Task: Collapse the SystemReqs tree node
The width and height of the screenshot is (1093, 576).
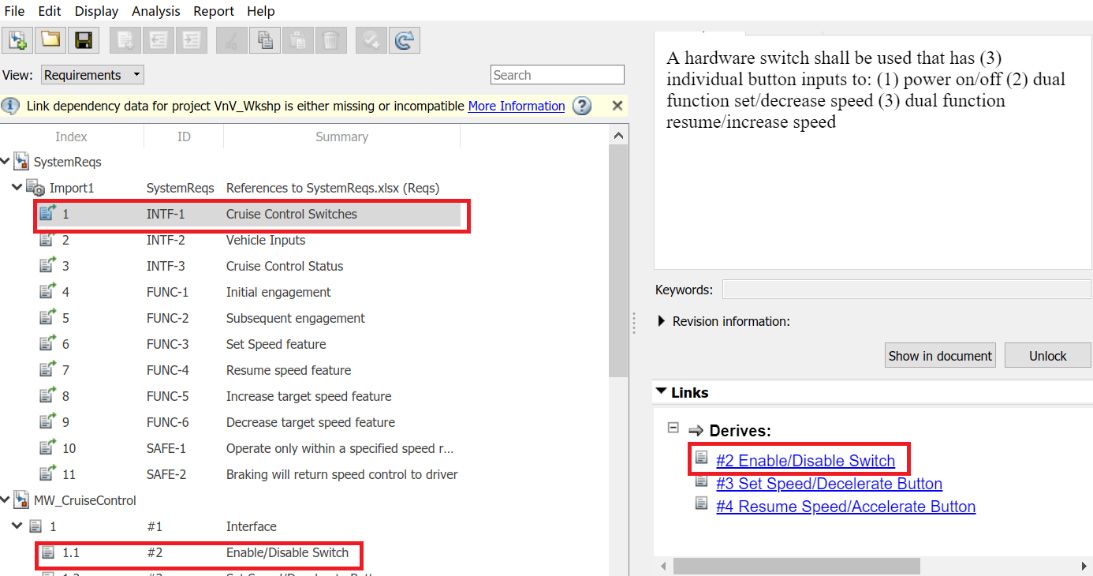Action: [7, 162]
